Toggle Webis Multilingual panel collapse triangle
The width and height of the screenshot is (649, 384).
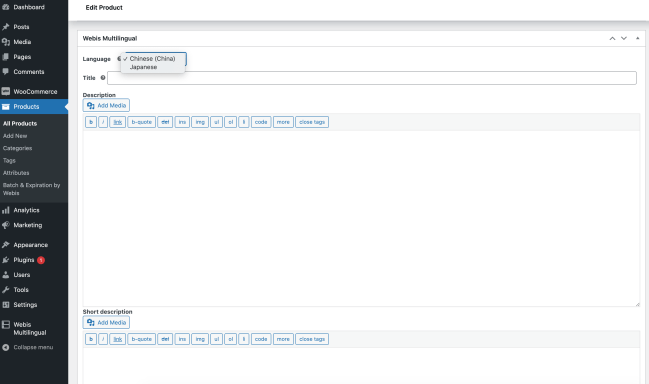tap(637, 38)
